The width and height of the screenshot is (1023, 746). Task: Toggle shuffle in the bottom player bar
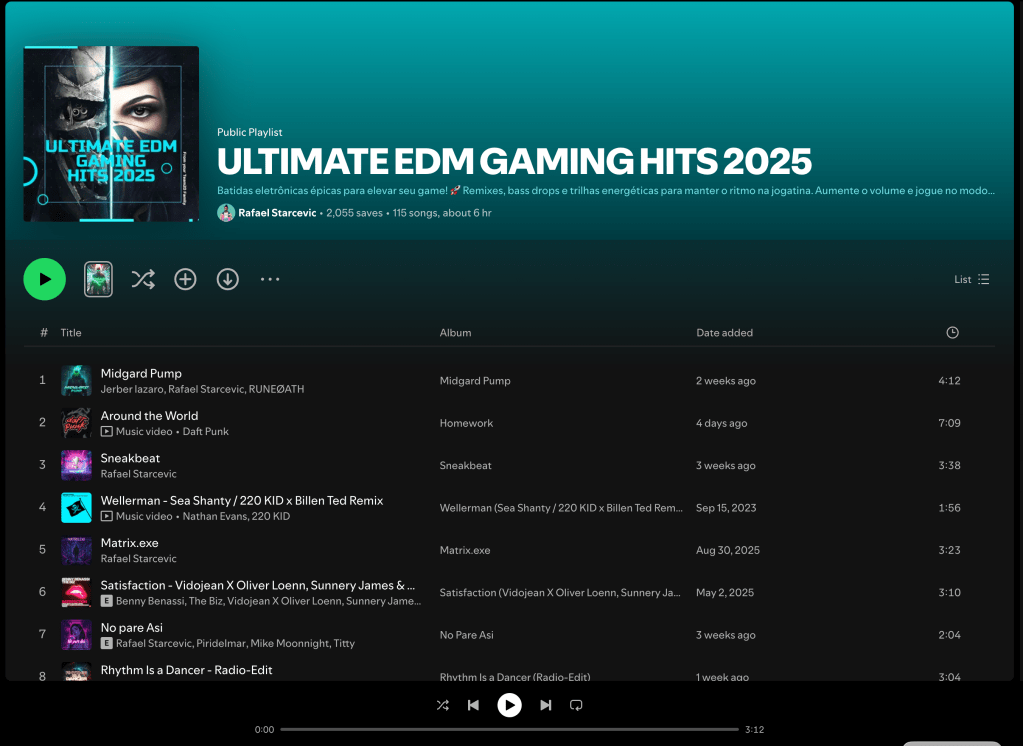[x=442, y=705]
